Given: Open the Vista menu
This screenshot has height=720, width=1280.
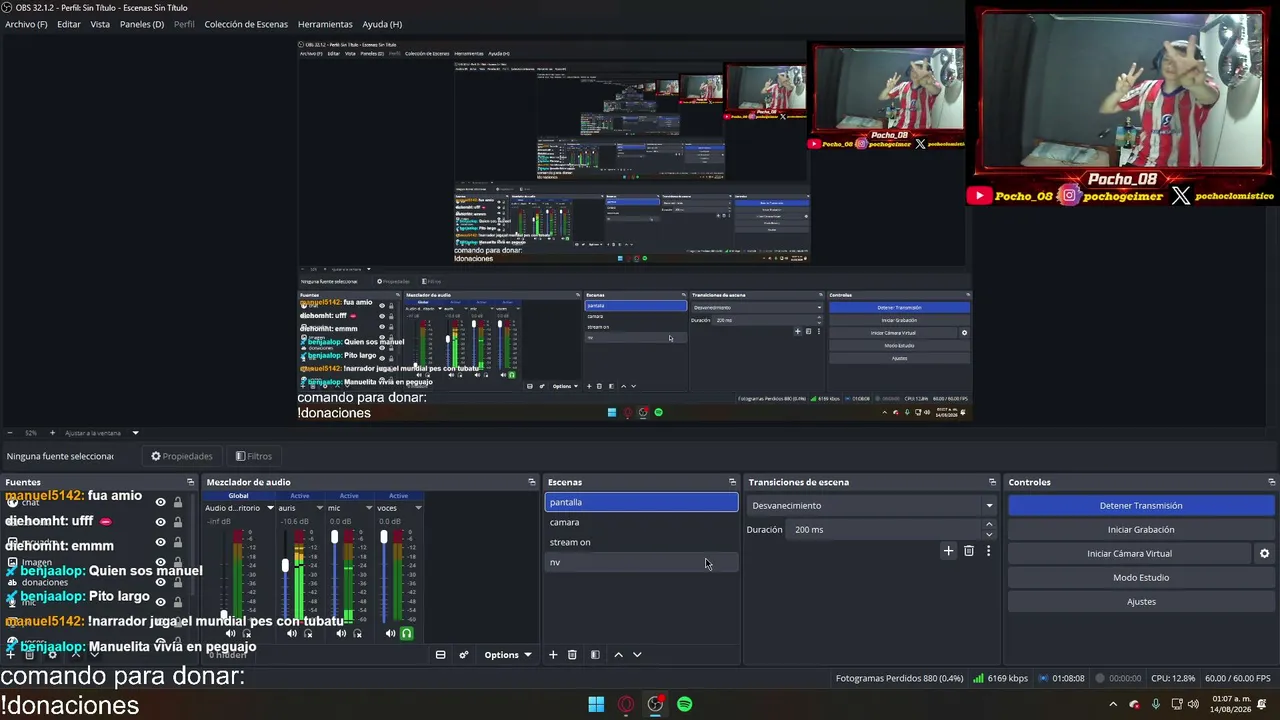Looking at the screenshot, I should [100, 24].
